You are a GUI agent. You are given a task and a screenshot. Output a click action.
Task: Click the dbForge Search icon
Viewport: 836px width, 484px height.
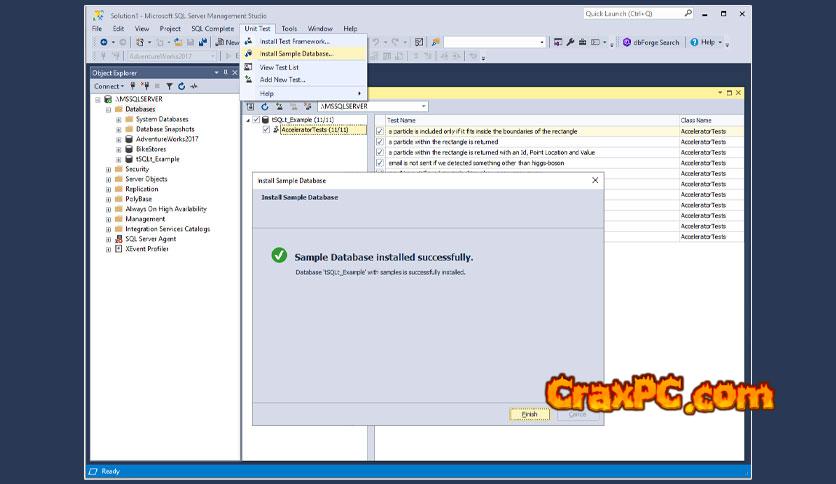tap(626, 42)
